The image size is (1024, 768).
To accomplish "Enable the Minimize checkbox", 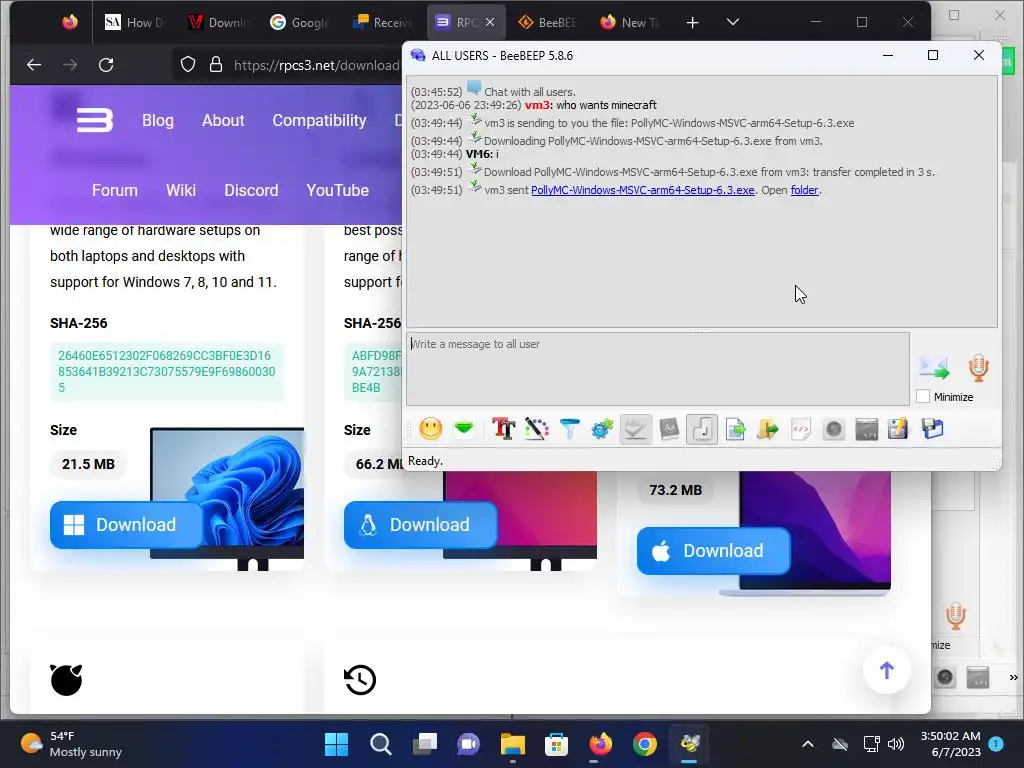I will (923, 396).
